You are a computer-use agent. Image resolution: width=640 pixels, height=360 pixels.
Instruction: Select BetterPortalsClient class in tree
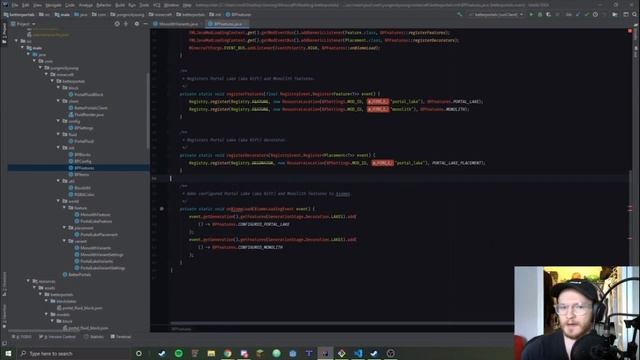(88, 108)
